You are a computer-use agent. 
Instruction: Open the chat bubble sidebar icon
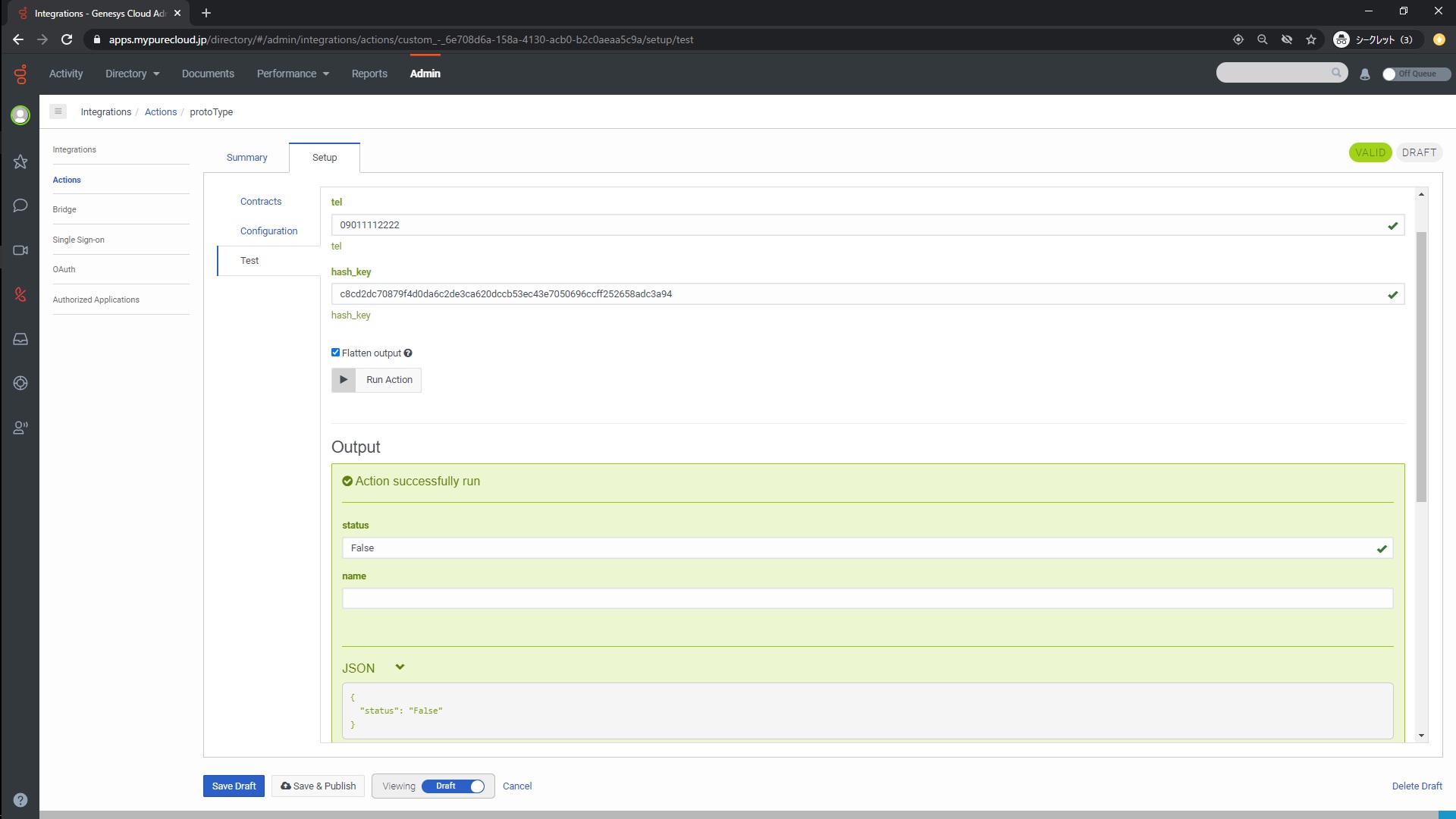[20, 206]
